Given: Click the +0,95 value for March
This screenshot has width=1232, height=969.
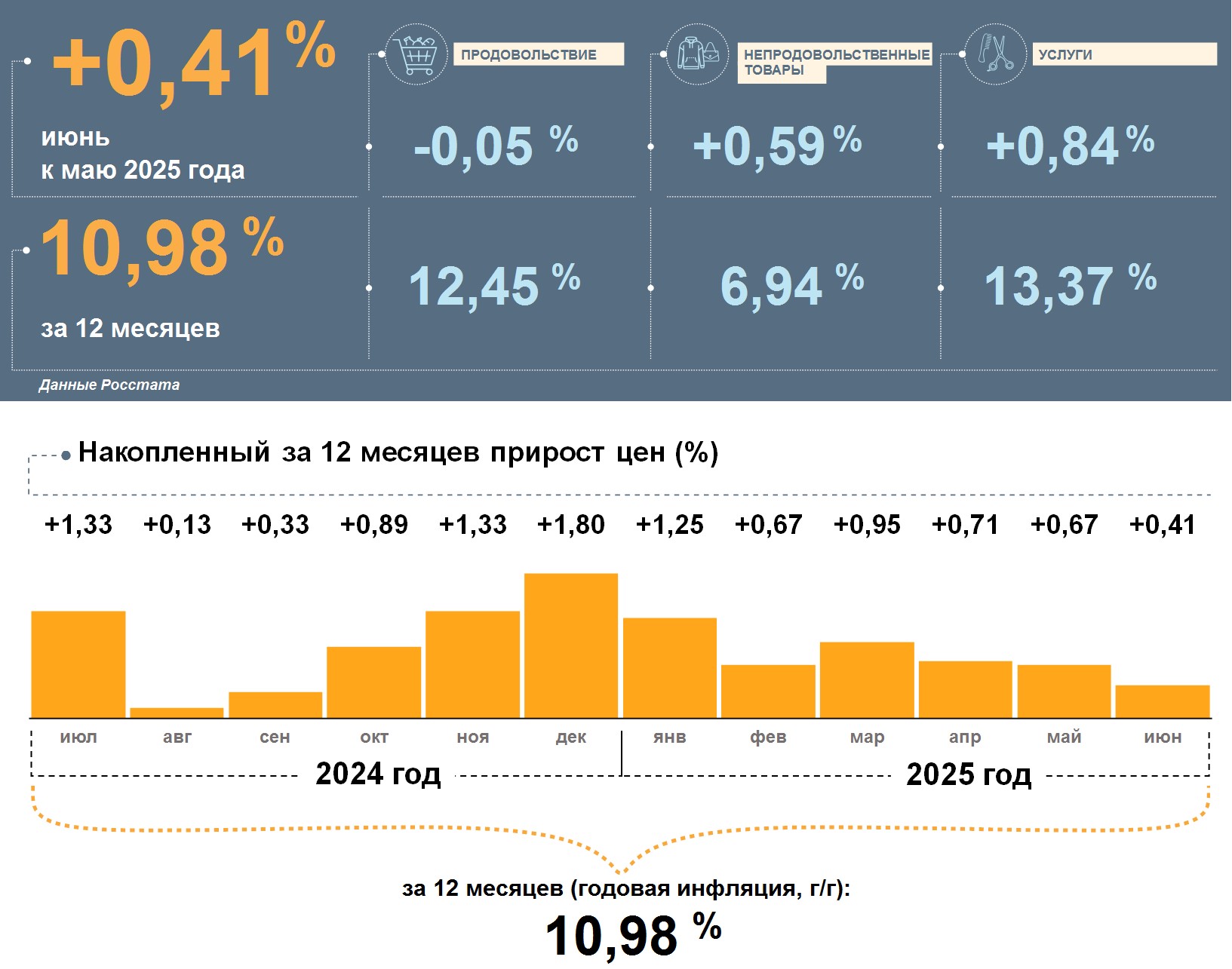Looking at the screenshot, I should tap(867, 525).
